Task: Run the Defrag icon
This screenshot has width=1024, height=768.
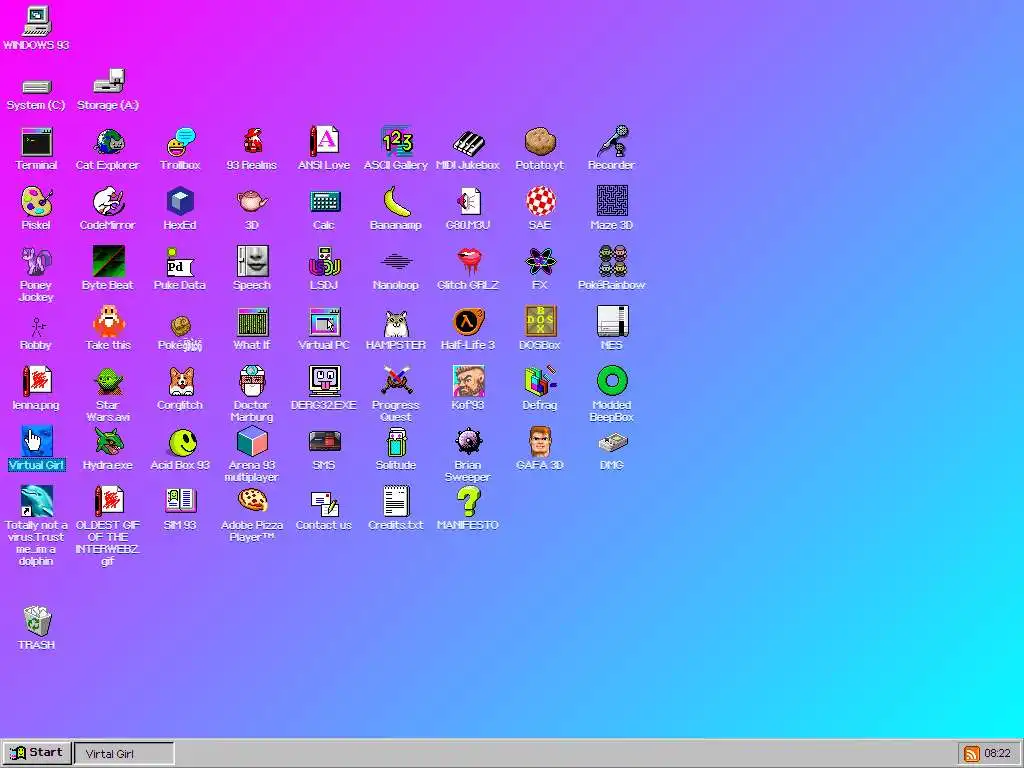Action: point(539,383)
